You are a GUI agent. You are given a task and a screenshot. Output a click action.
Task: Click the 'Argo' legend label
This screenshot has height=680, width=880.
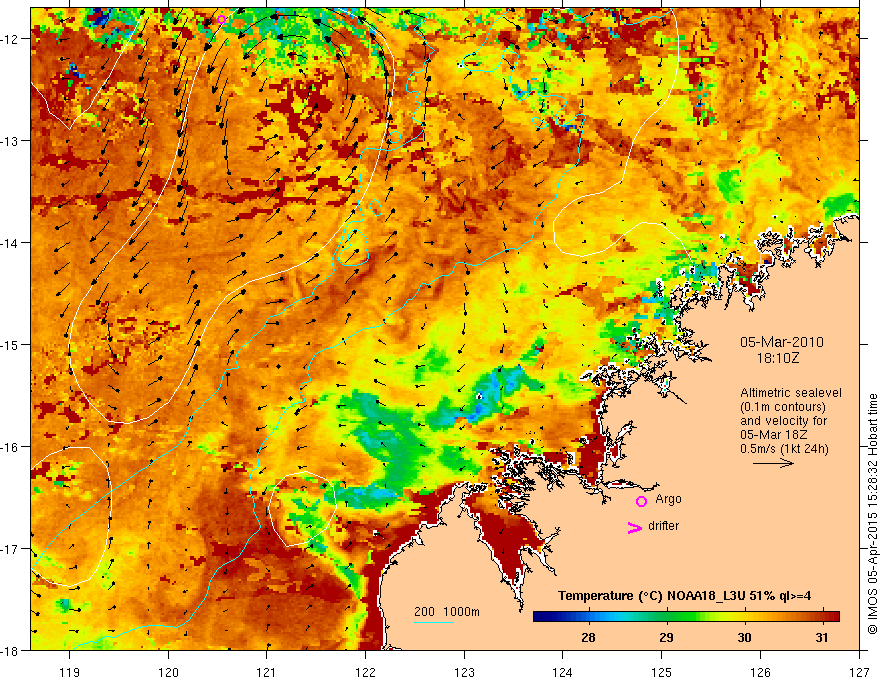point(668,499)
